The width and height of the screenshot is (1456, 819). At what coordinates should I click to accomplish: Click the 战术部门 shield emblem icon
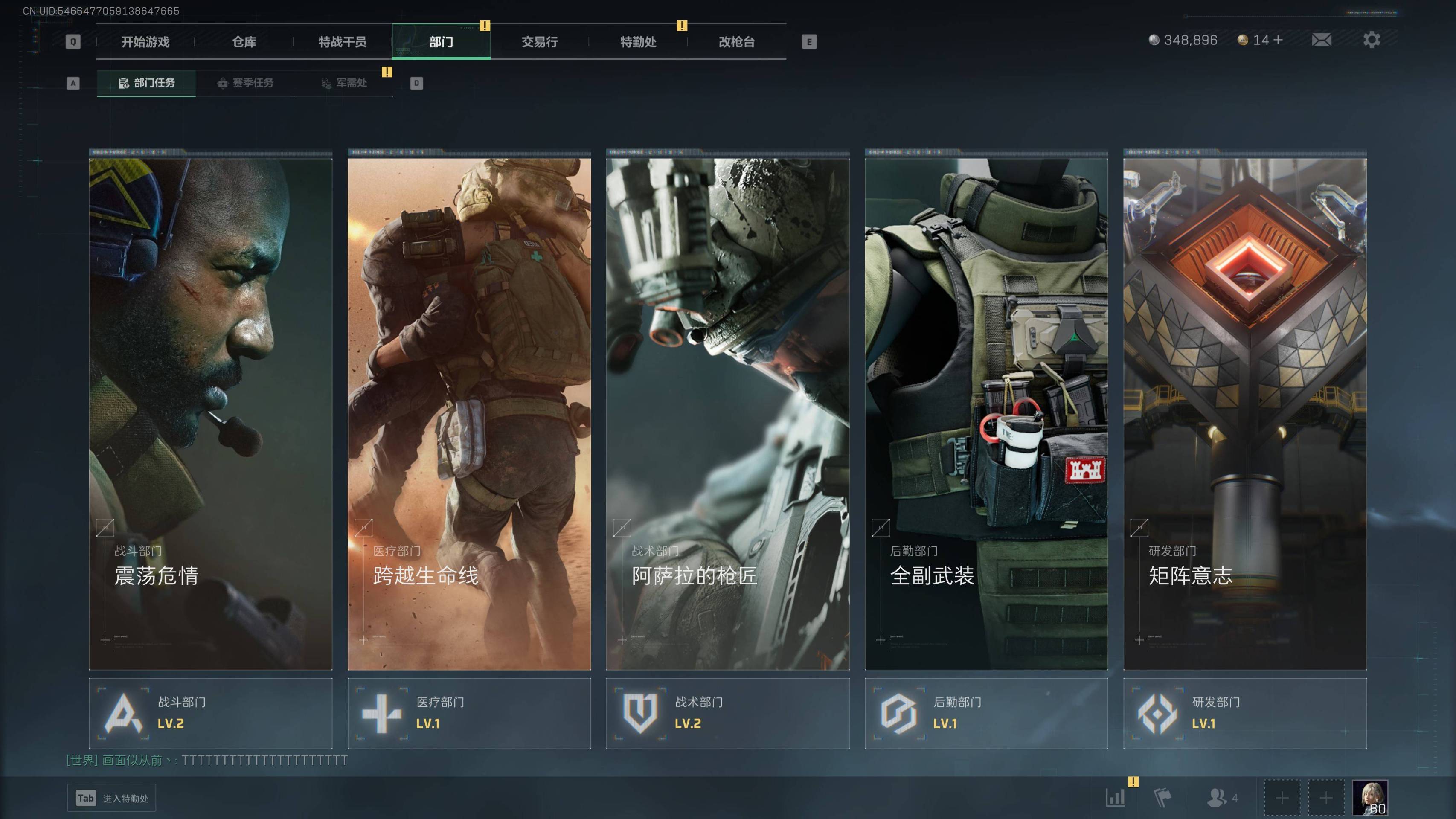(640, 713)
